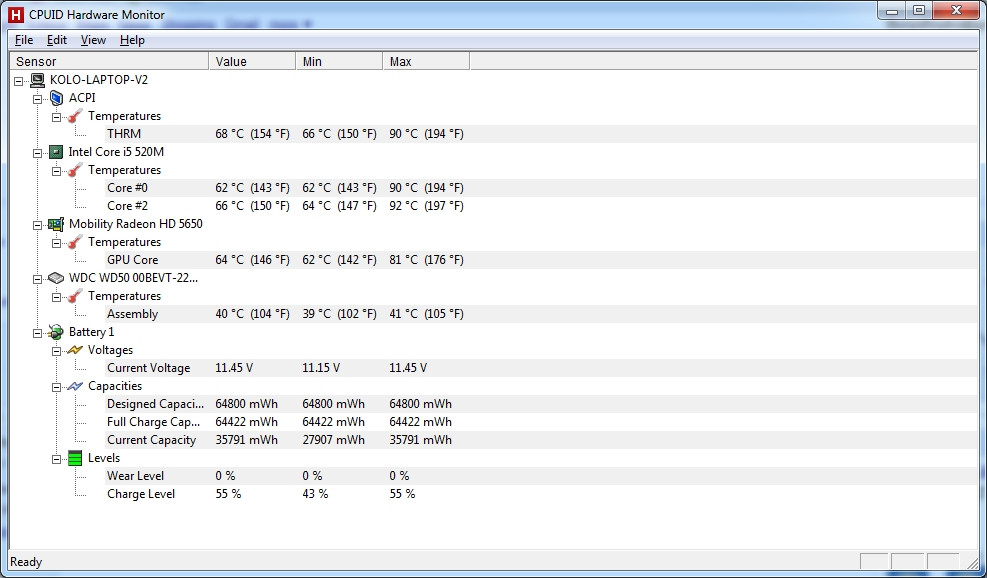The image size is (987, 578).
Task: Click the Current Voltage min 11.15 V
Action: coord(321,368)
